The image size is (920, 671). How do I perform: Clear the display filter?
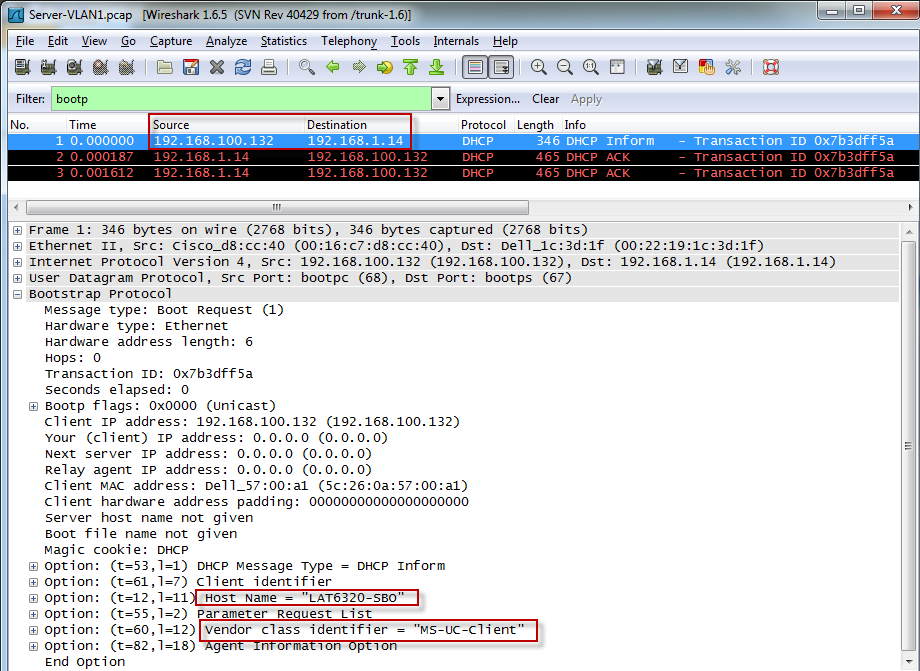(546, 99)
